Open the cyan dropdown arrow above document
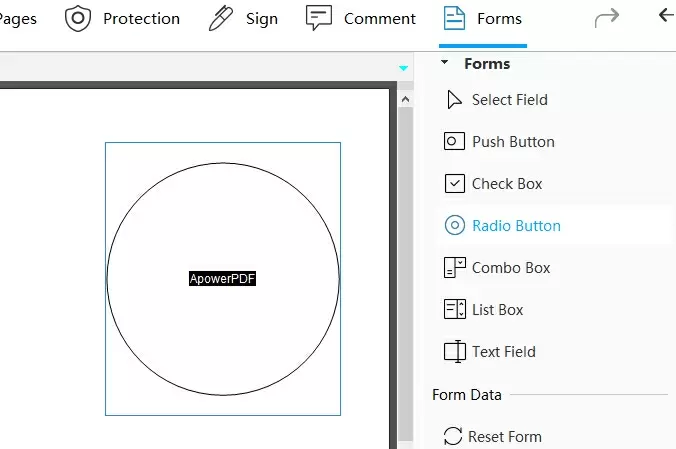 coord(403,68)
